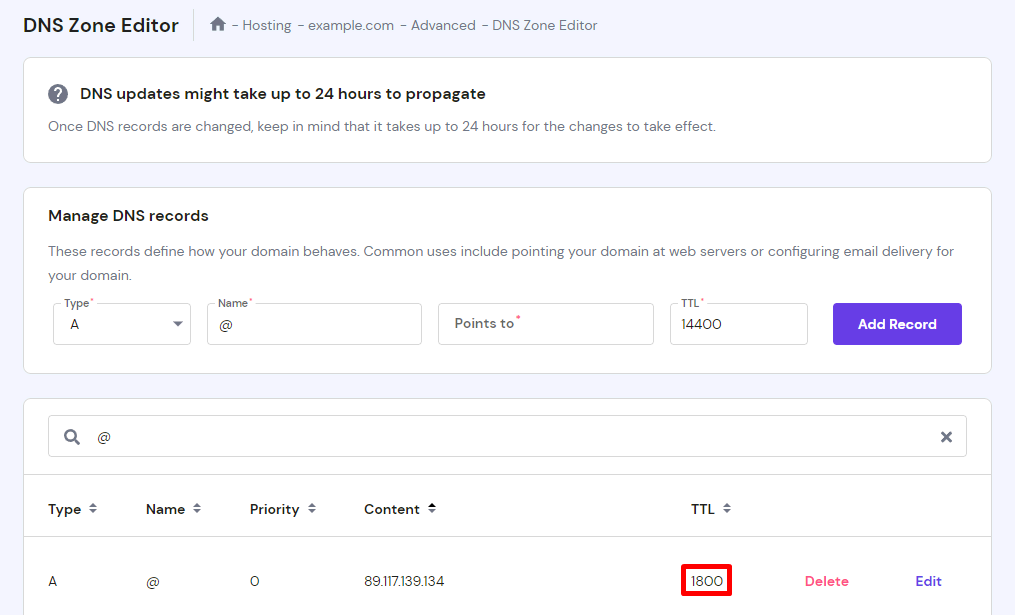Click DNS Zone Editor breadcrumb item

[x=545, y=25]
